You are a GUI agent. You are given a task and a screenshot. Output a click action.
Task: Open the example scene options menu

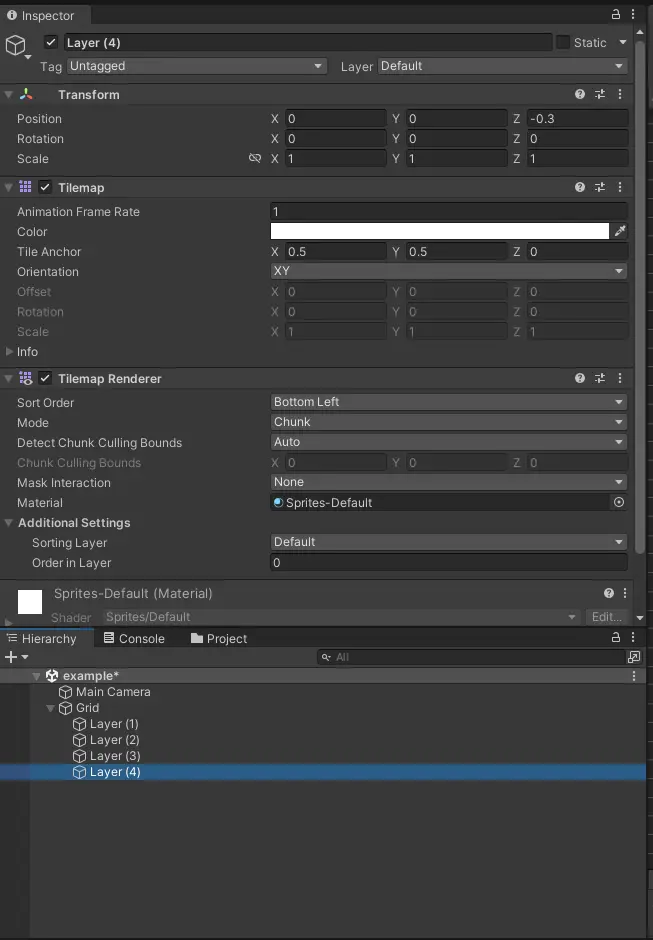tap(634, 676)
